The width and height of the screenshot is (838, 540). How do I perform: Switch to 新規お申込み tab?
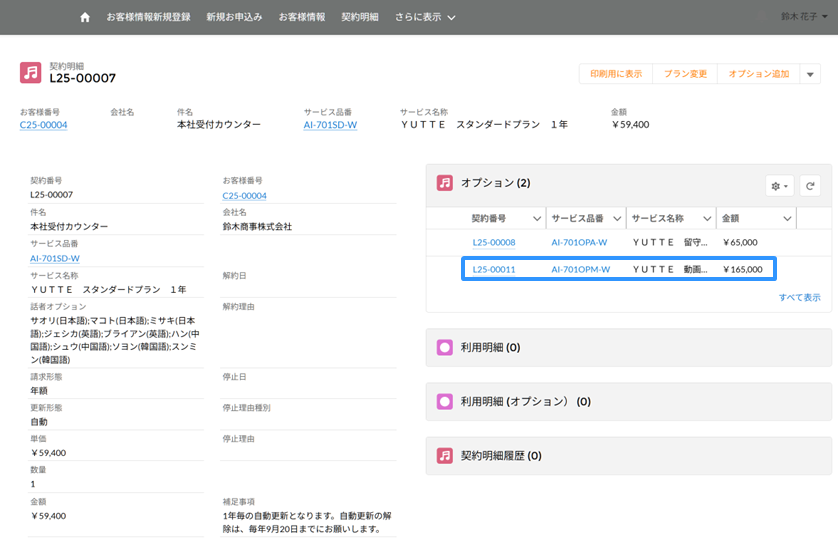tap(234, 17)
